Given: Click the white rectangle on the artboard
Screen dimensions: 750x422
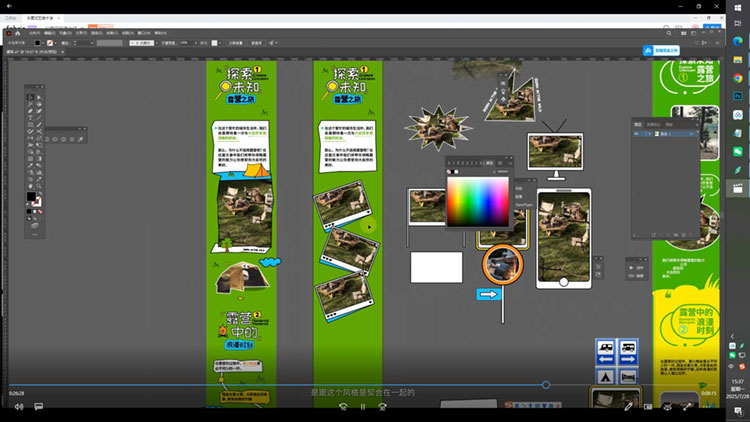Looking at the screenshot, I should (436, 267).
